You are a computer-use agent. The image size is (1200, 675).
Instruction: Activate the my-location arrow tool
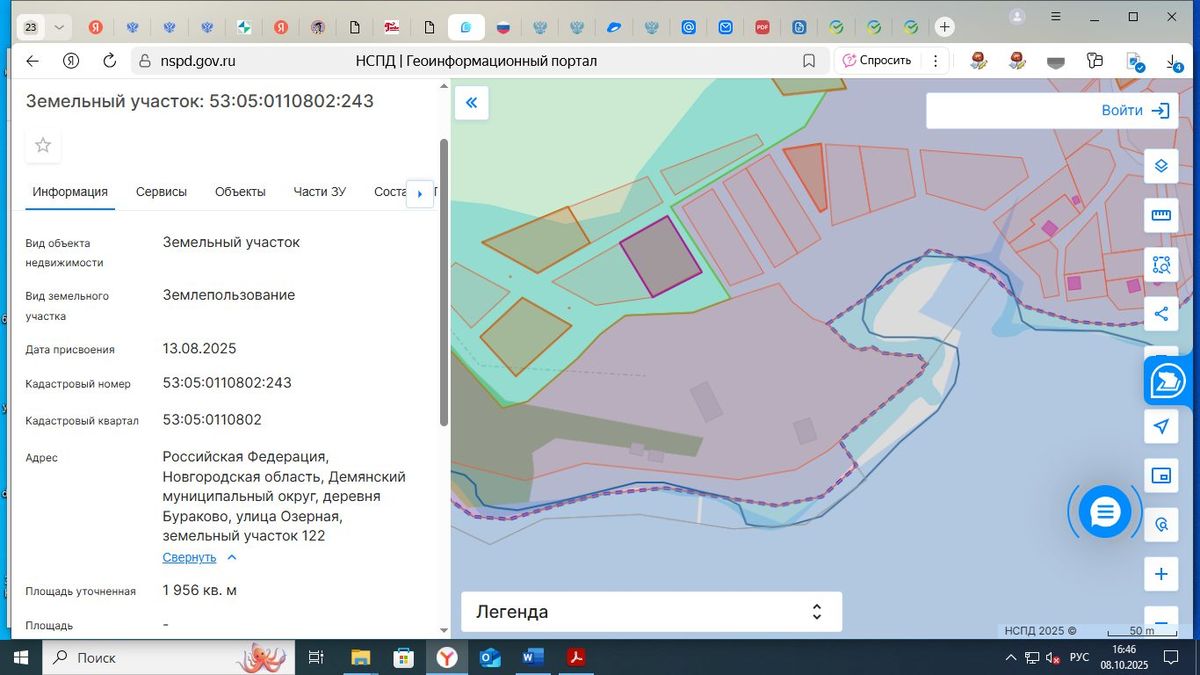pyautogui.click(x=1161, y=427)
